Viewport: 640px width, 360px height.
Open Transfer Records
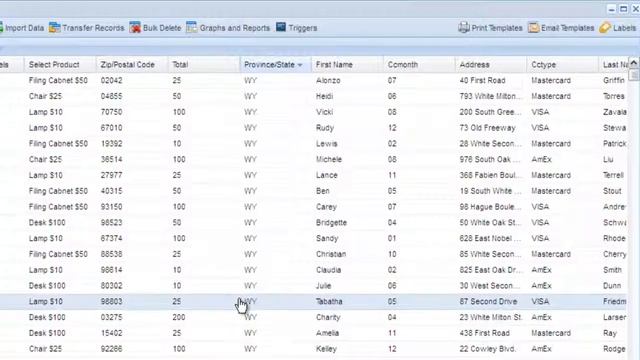point(93,28)
